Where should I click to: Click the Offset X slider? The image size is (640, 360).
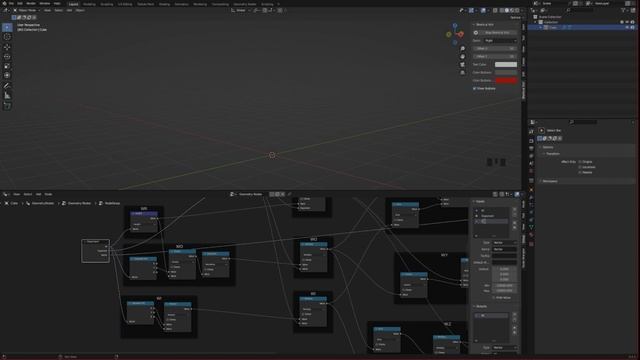[x=495, y=48]
